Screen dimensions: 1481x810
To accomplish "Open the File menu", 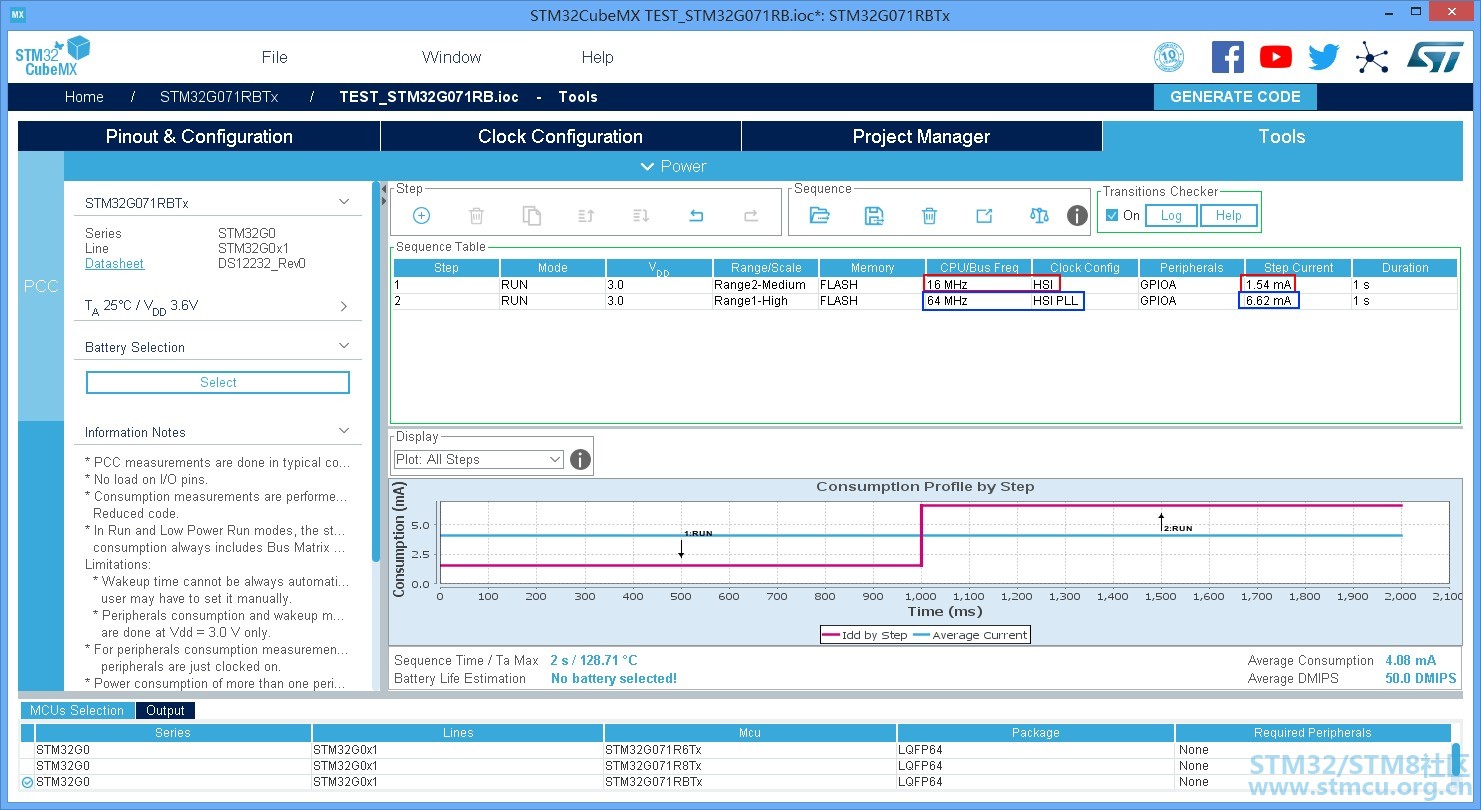I will point(274,57).
